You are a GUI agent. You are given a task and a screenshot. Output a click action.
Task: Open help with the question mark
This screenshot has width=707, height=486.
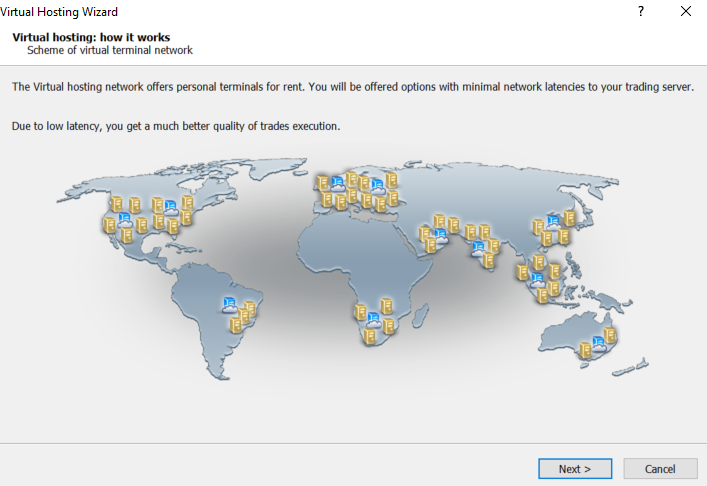click(x=641, y=11)
